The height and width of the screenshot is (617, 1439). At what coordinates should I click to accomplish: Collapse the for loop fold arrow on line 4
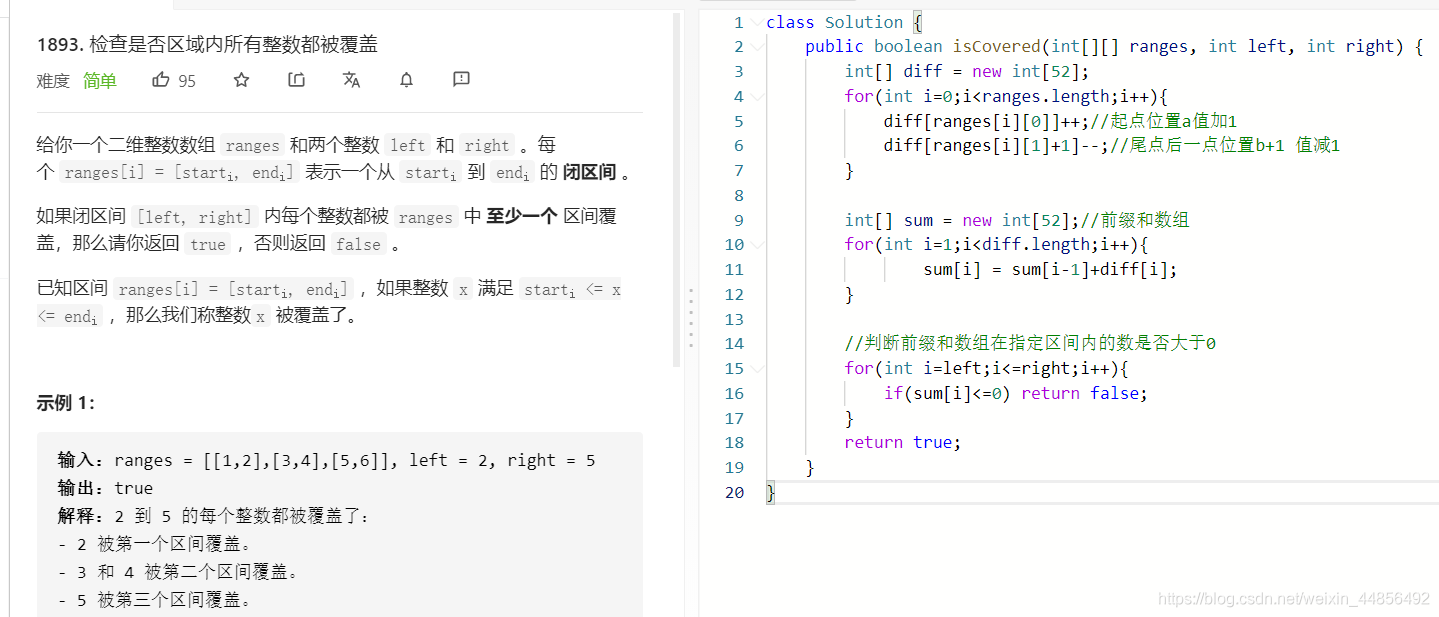click(x=757, y=97)
